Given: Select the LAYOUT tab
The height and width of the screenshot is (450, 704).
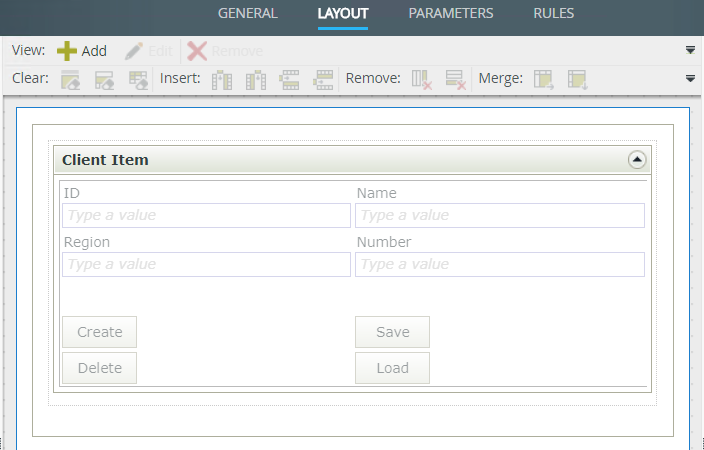Looking at the screenshot, I should pos(343,13).
